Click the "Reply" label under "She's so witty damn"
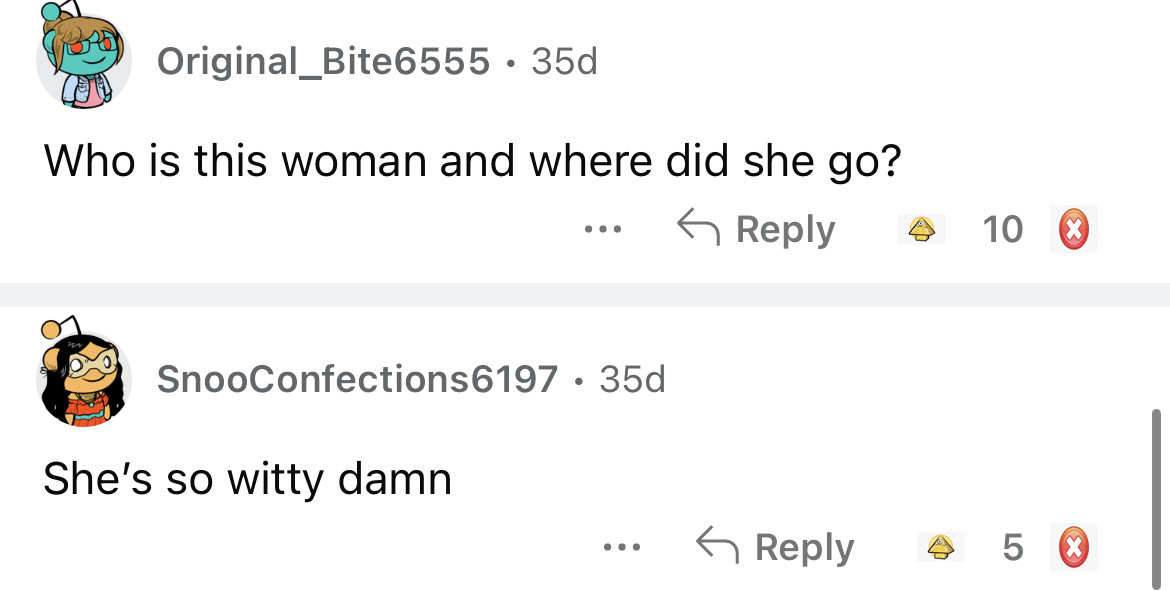The height and width of the screenshot is (591, 1170). pyautogui.click(x=804, y=547)
